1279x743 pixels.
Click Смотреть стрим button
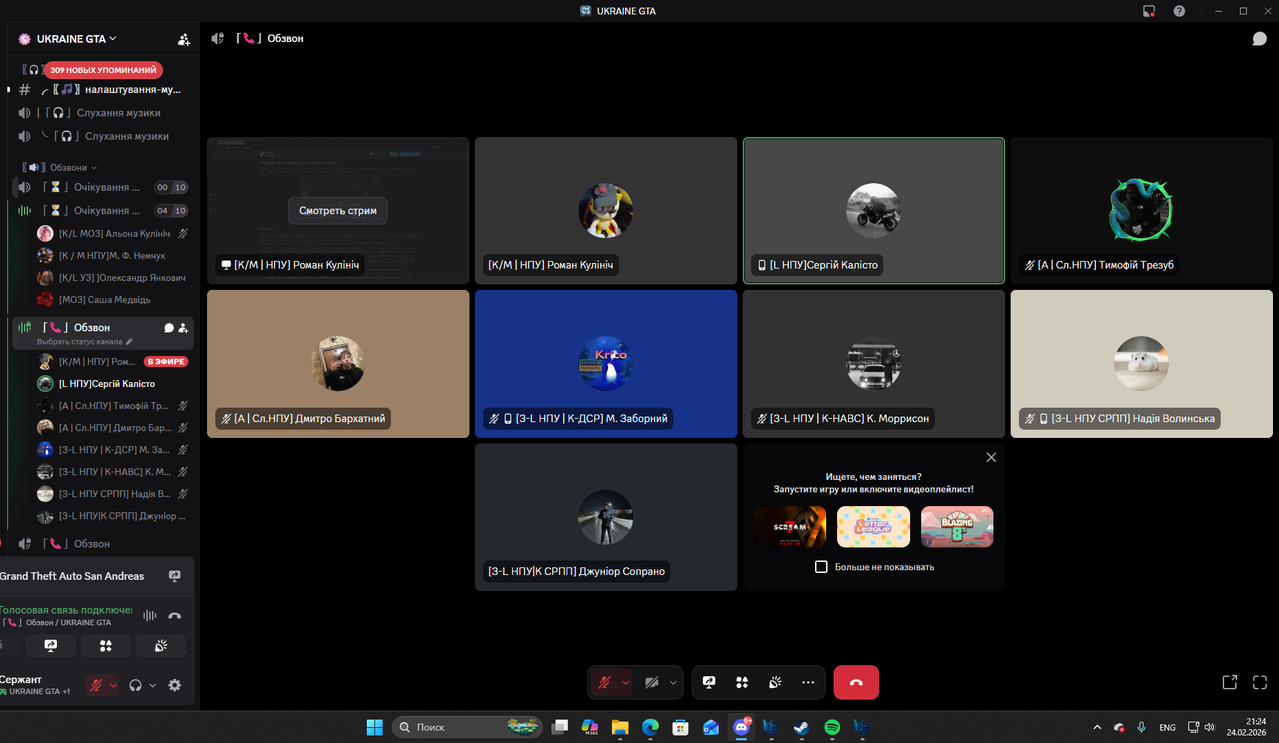click(338, 211)
